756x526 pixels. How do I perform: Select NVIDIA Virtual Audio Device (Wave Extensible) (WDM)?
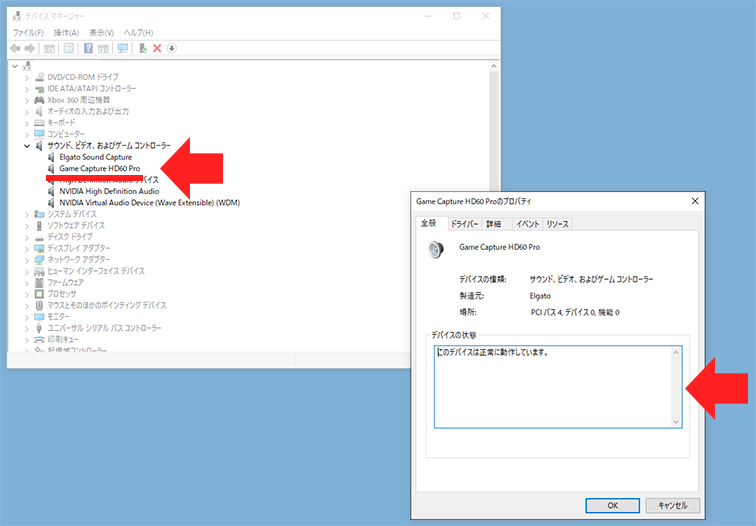pos(149,202)
